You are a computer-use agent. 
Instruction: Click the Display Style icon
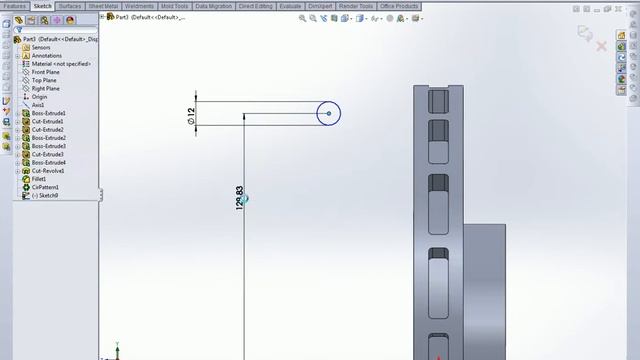[x=360, y=18]
